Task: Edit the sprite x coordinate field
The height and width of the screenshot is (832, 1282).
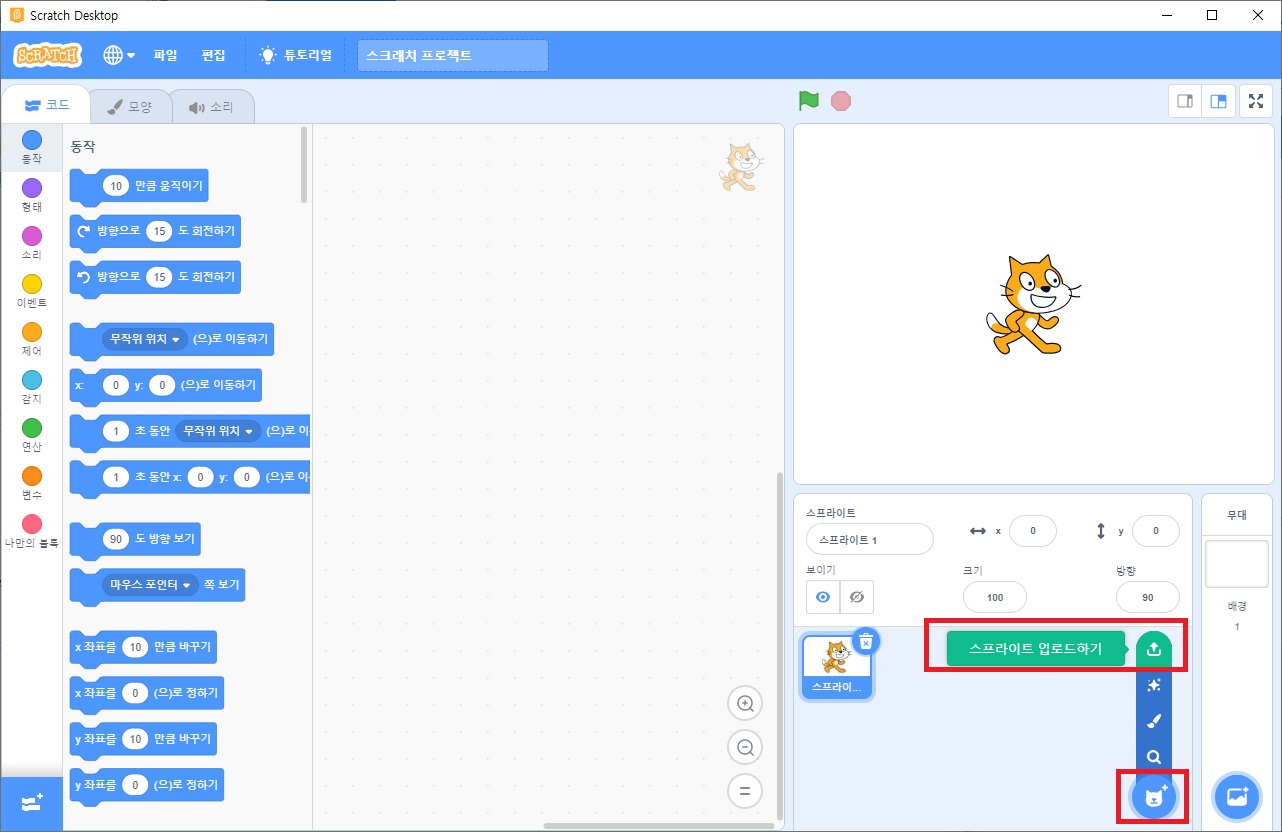Action: (x=1033, y=531)
